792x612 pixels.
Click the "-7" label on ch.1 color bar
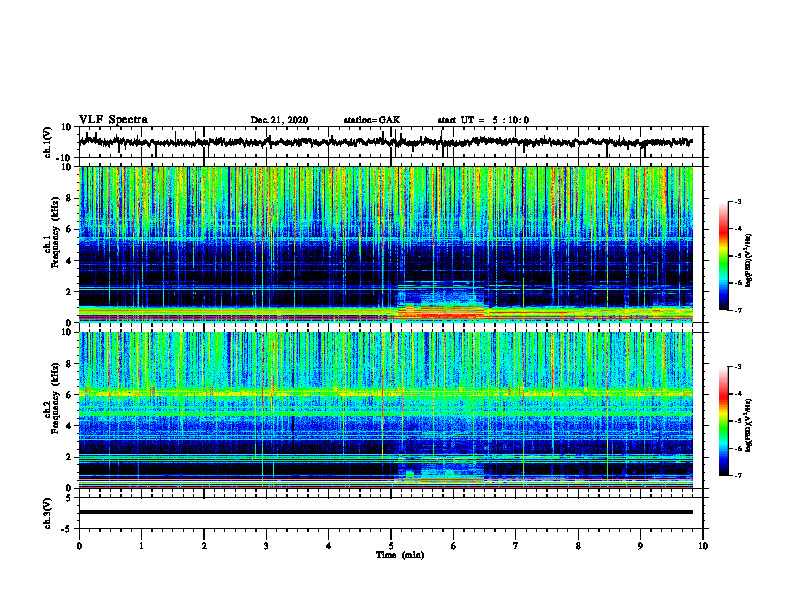(x=738, y=310)
